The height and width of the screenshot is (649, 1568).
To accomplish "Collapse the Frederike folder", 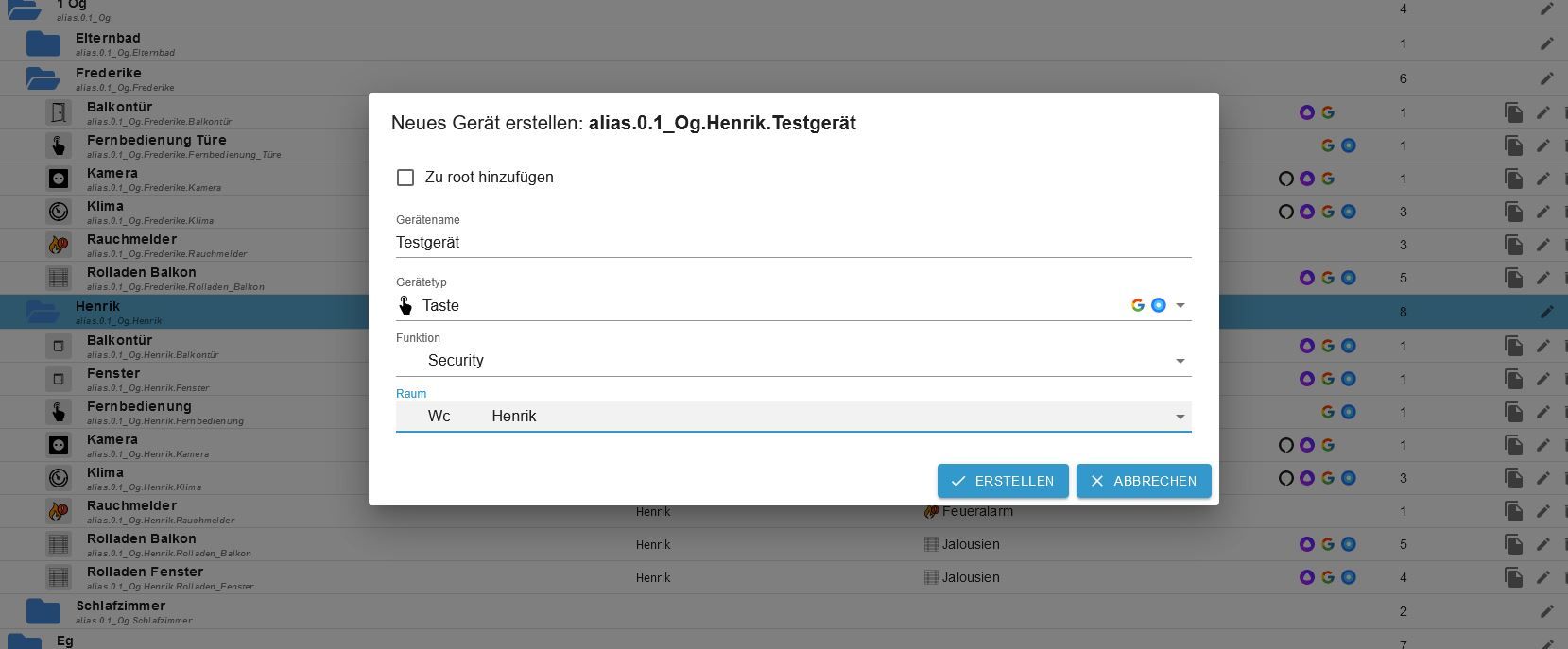I will 43,78.
